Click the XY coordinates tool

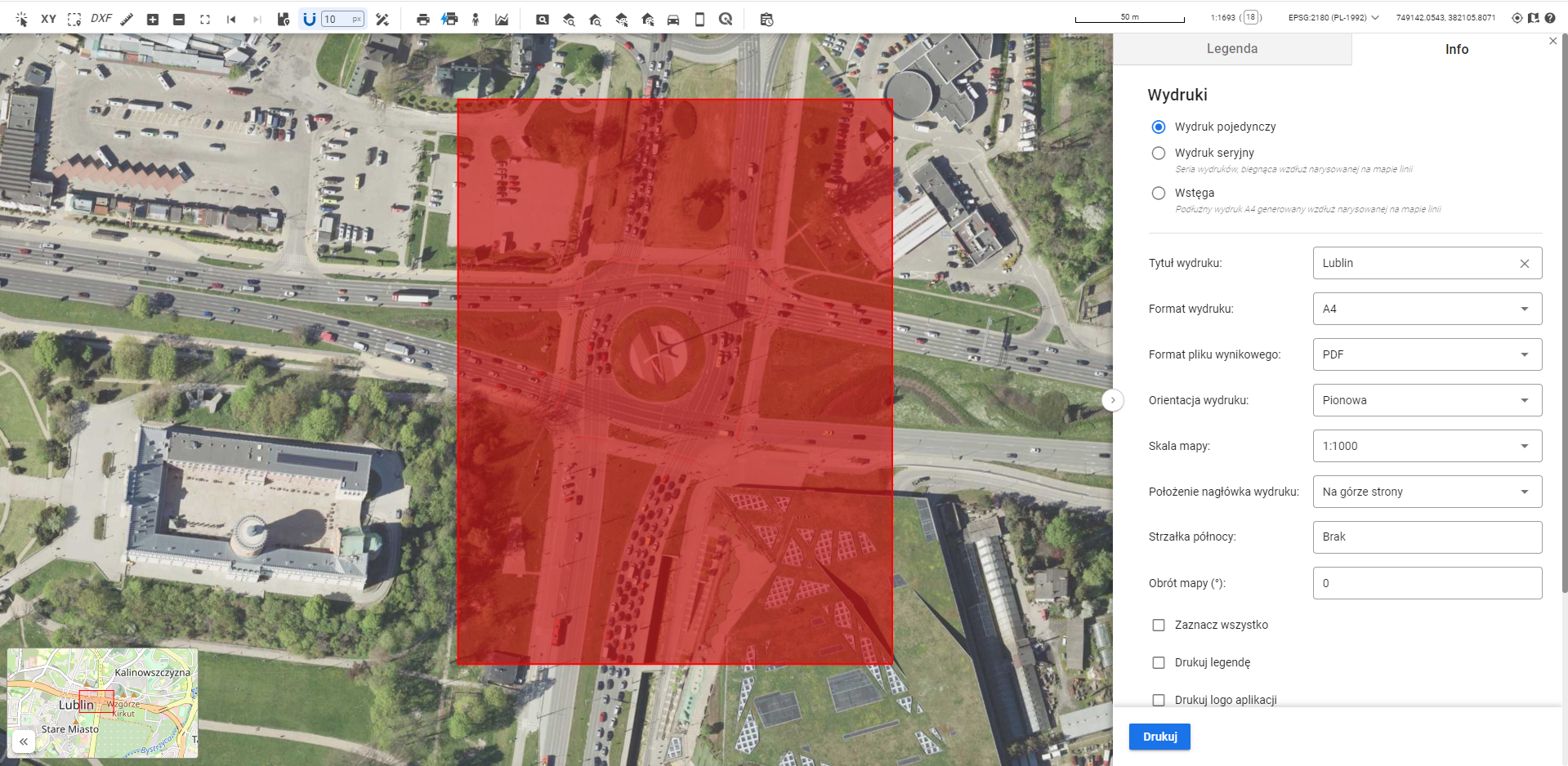48,19
